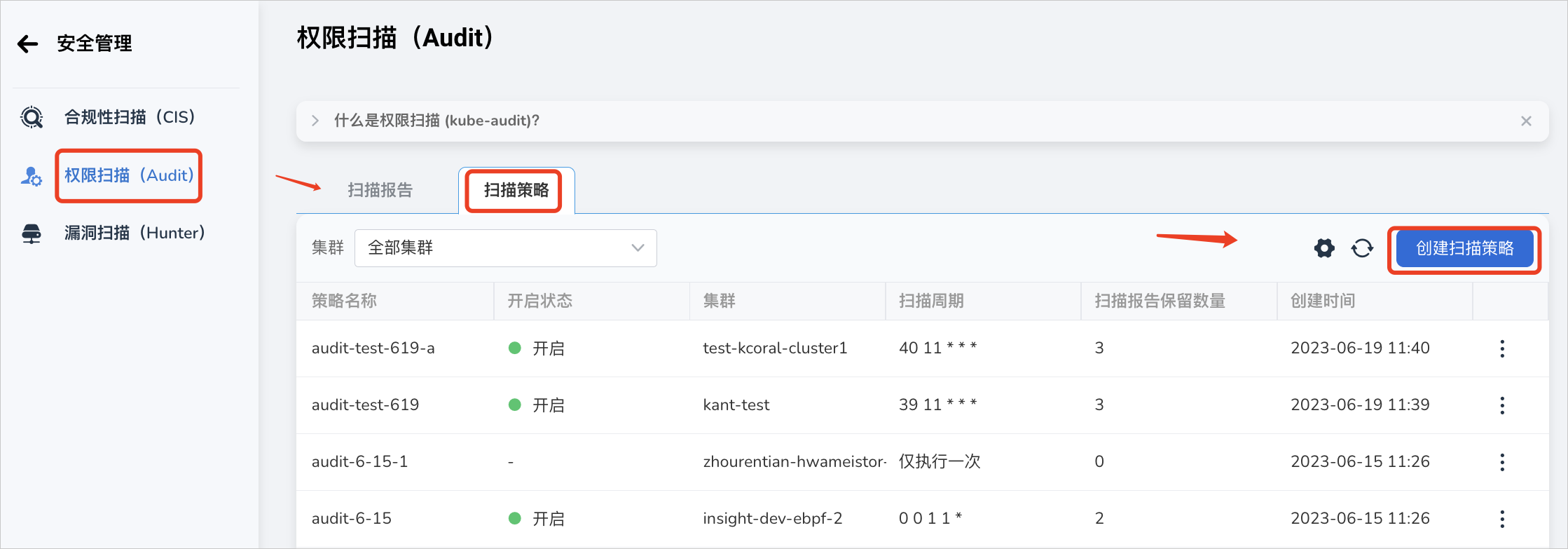The height and width of the screenshot is (549, 1568).
Task: Expand the 什么是权限扫描 (kube-audit) section
Action: click(315, 121)
